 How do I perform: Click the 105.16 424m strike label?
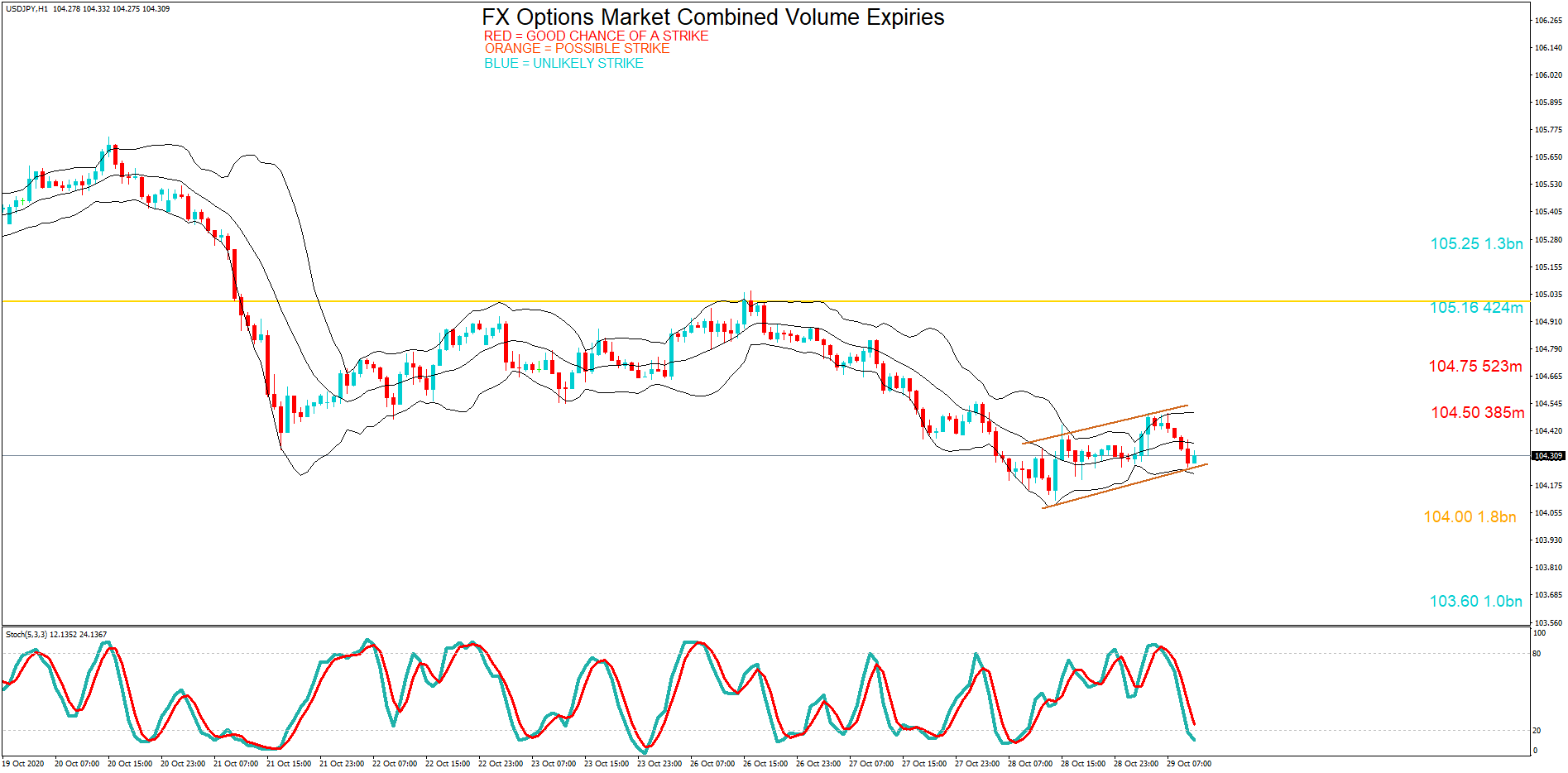(x=1476, y=307)
